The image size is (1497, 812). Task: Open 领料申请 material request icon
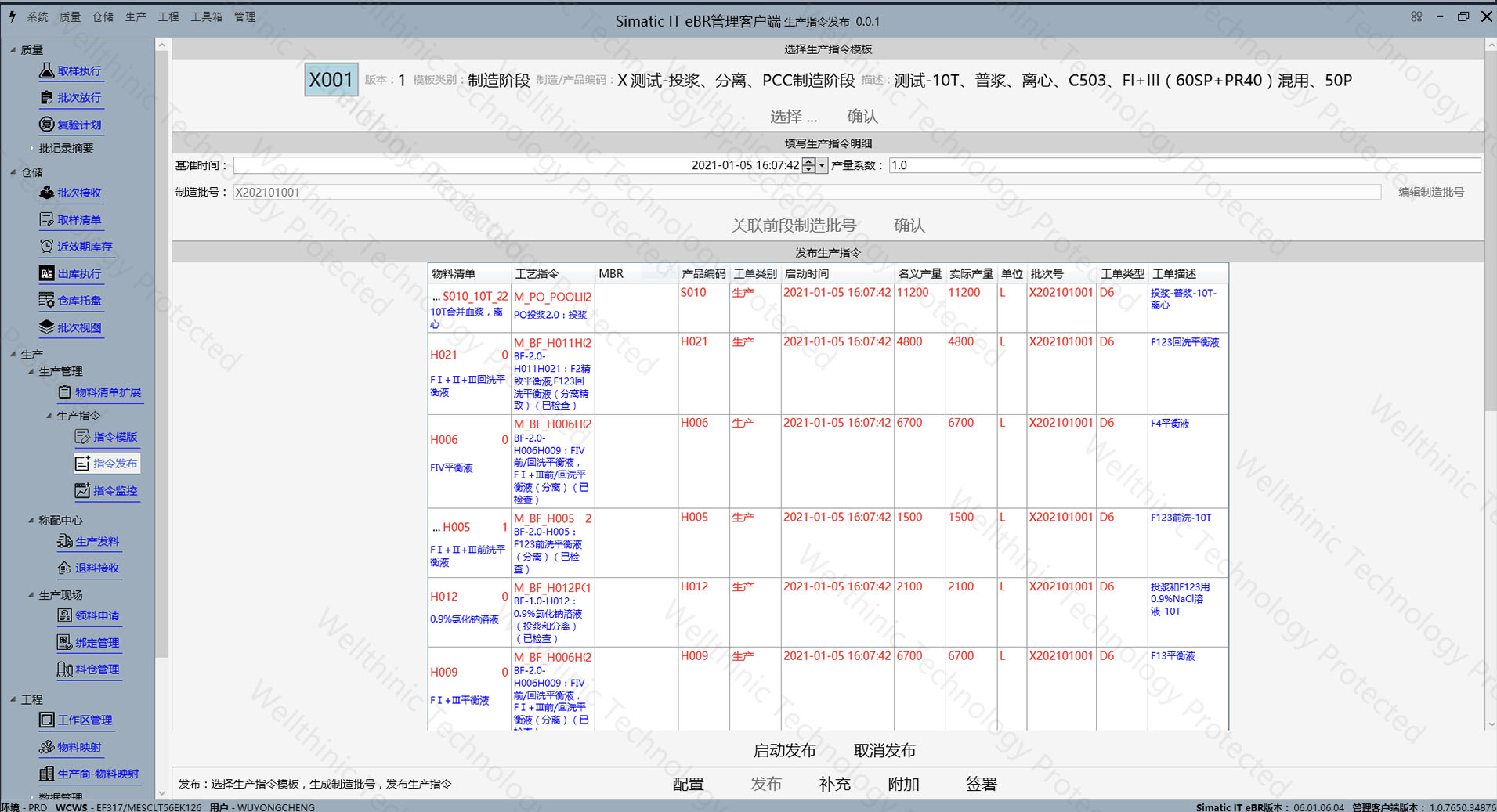pos(65,615)
